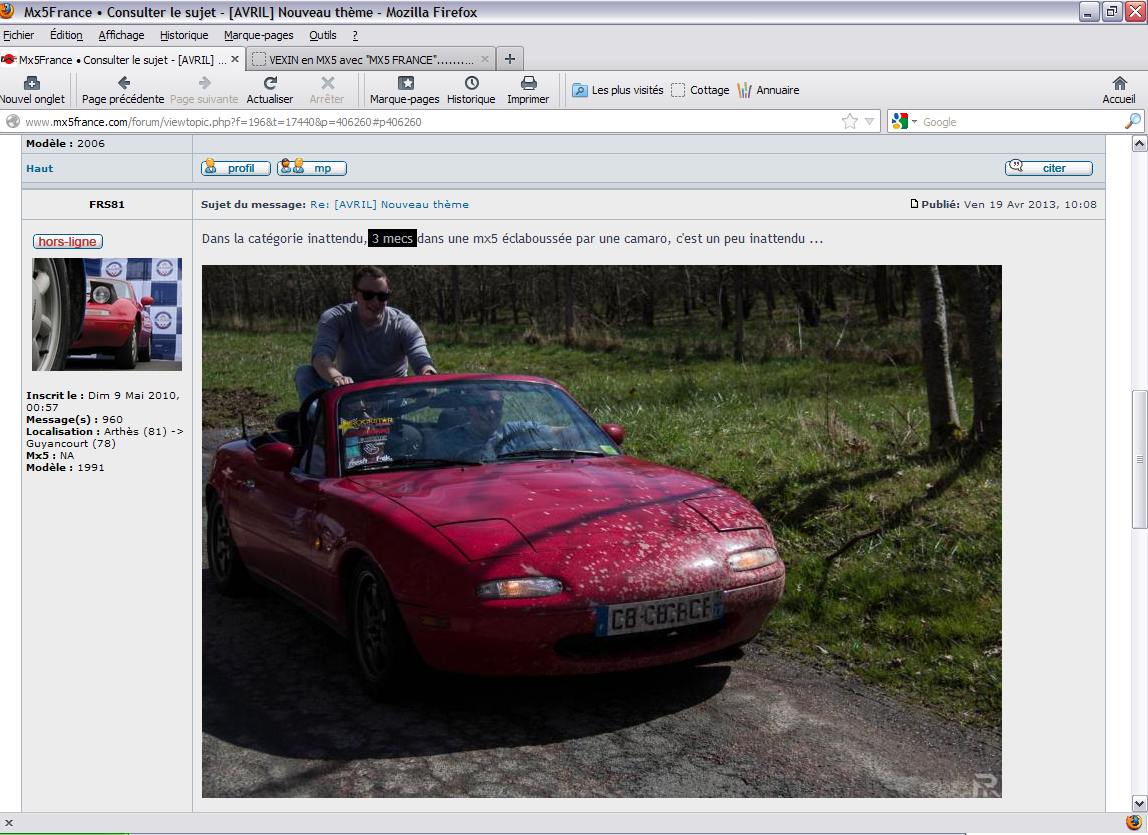Image resolution: width=1148 pixels, height=835 pixels.
Task: Click the text Modèle : 2006
Action: (65, 144)
